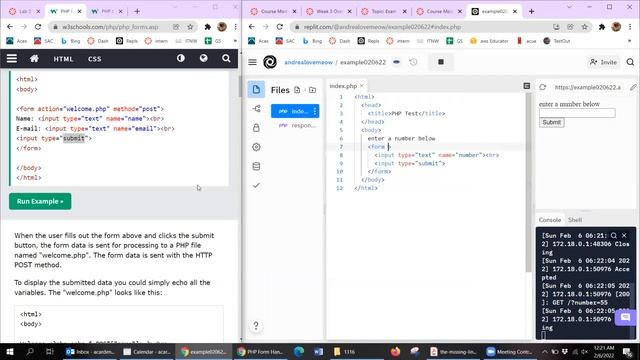Go back in the W3Schools browser window
Image resolution: width=640 pixels, height=360 pixels.
(x=10, y=27)
